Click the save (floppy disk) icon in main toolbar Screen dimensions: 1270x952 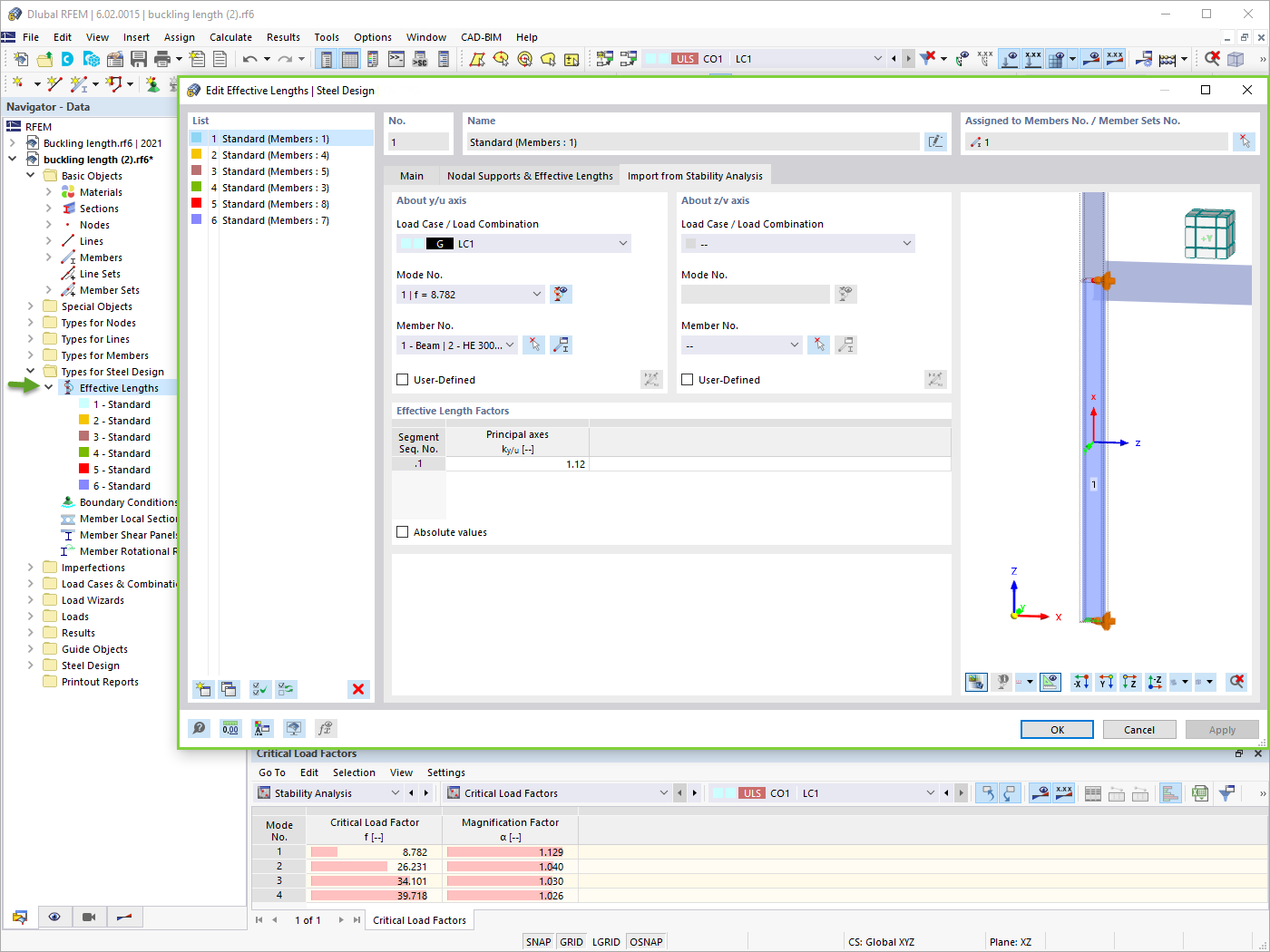click(139, 59)
